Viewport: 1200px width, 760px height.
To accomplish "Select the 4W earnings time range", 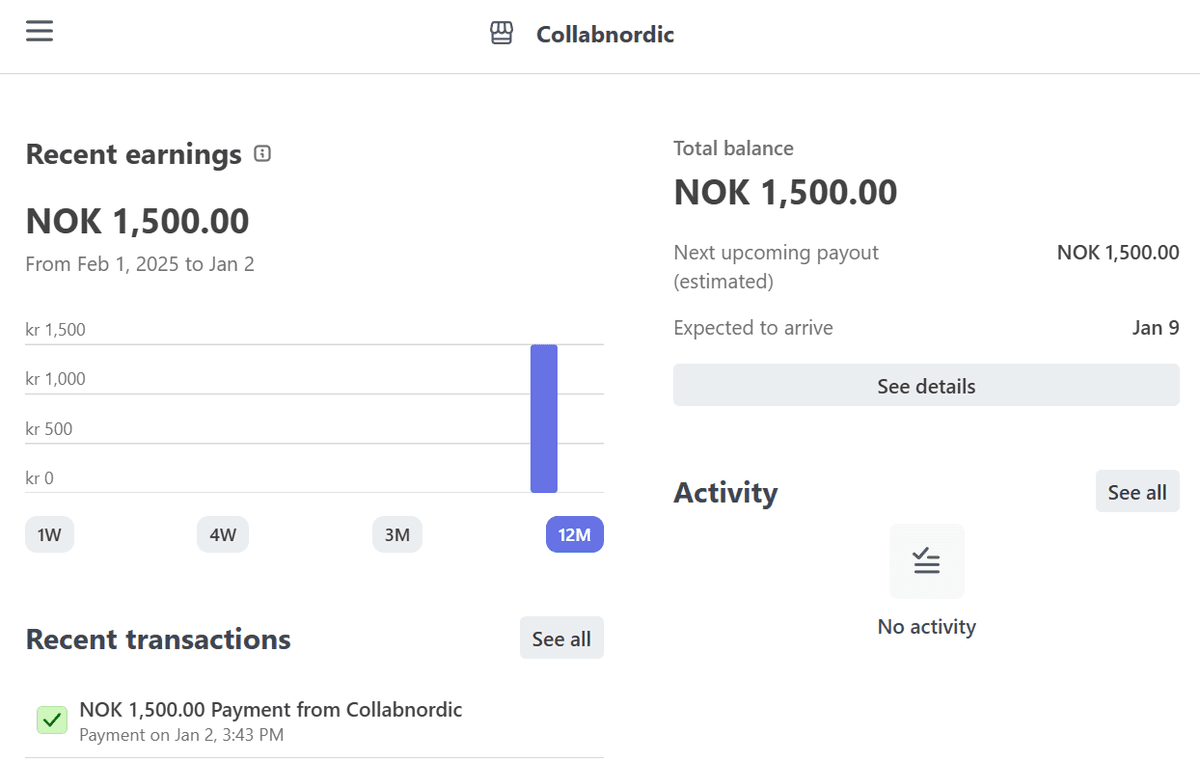I will click(x=222, y=534).
